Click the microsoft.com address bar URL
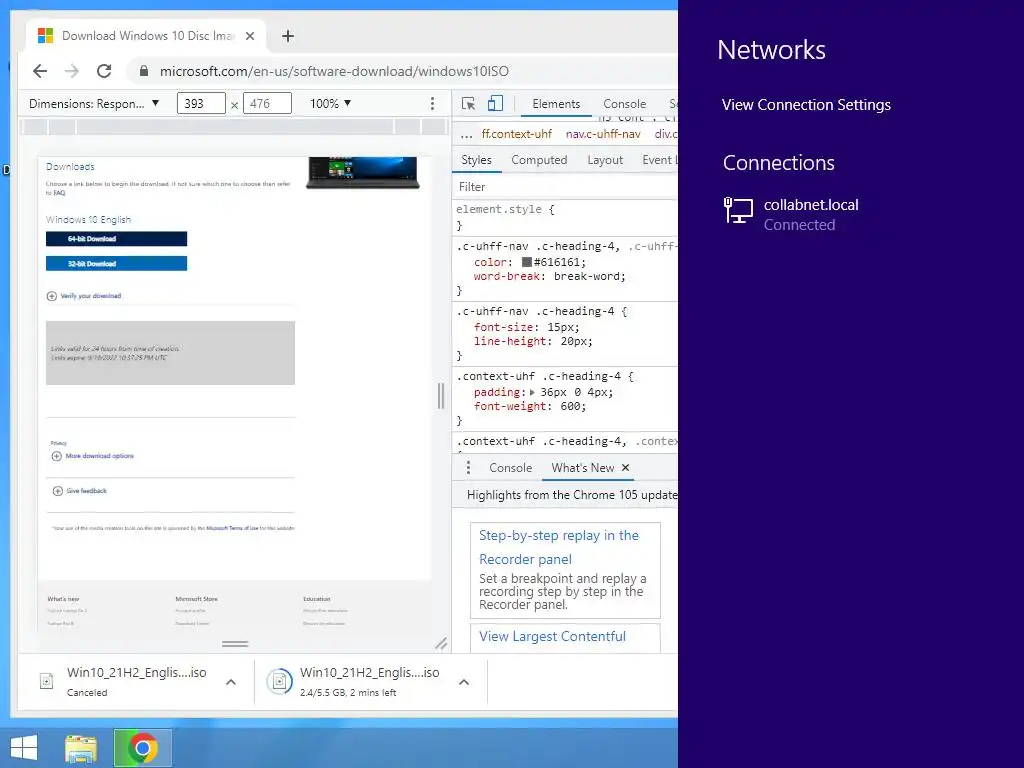1024x768 pixels. tap(334, 71)
